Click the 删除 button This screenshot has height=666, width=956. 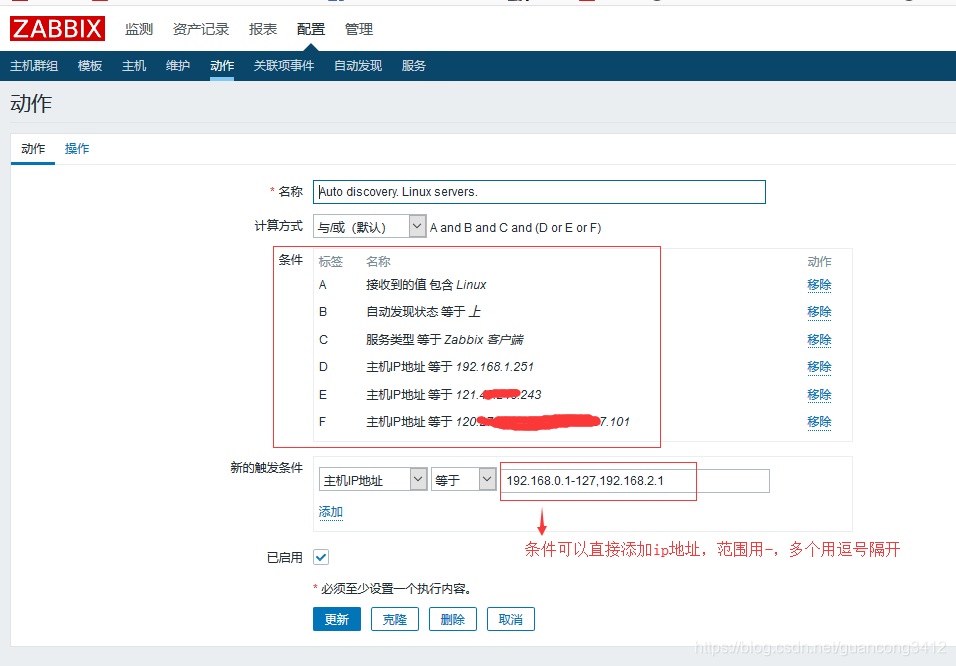[x=452, y=619]
